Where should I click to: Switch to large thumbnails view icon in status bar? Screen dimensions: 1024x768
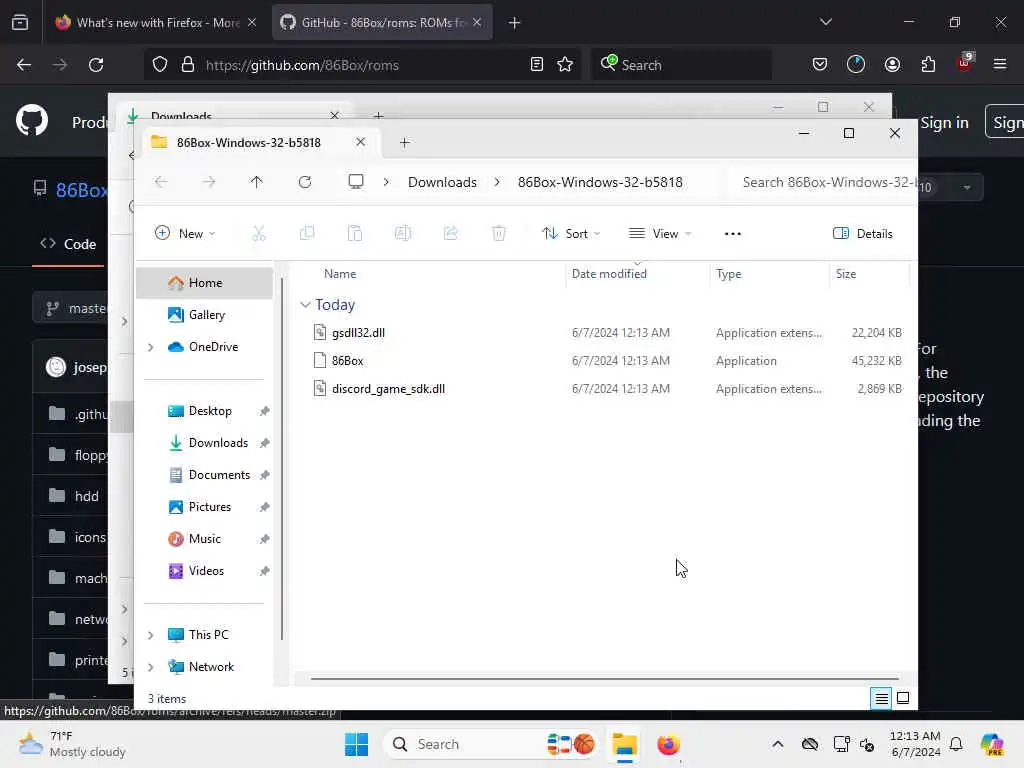pyautogui.click(x=903, y=698)
